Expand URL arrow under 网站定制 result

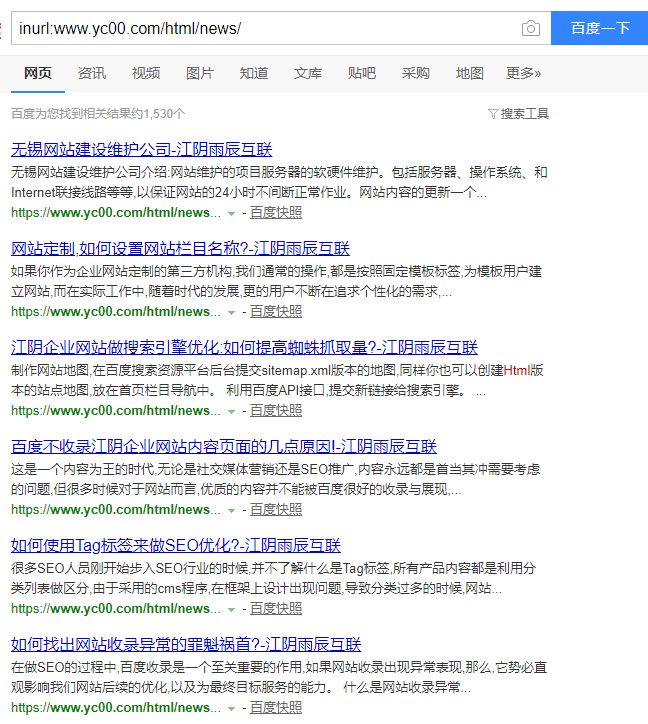pos(232,313)
